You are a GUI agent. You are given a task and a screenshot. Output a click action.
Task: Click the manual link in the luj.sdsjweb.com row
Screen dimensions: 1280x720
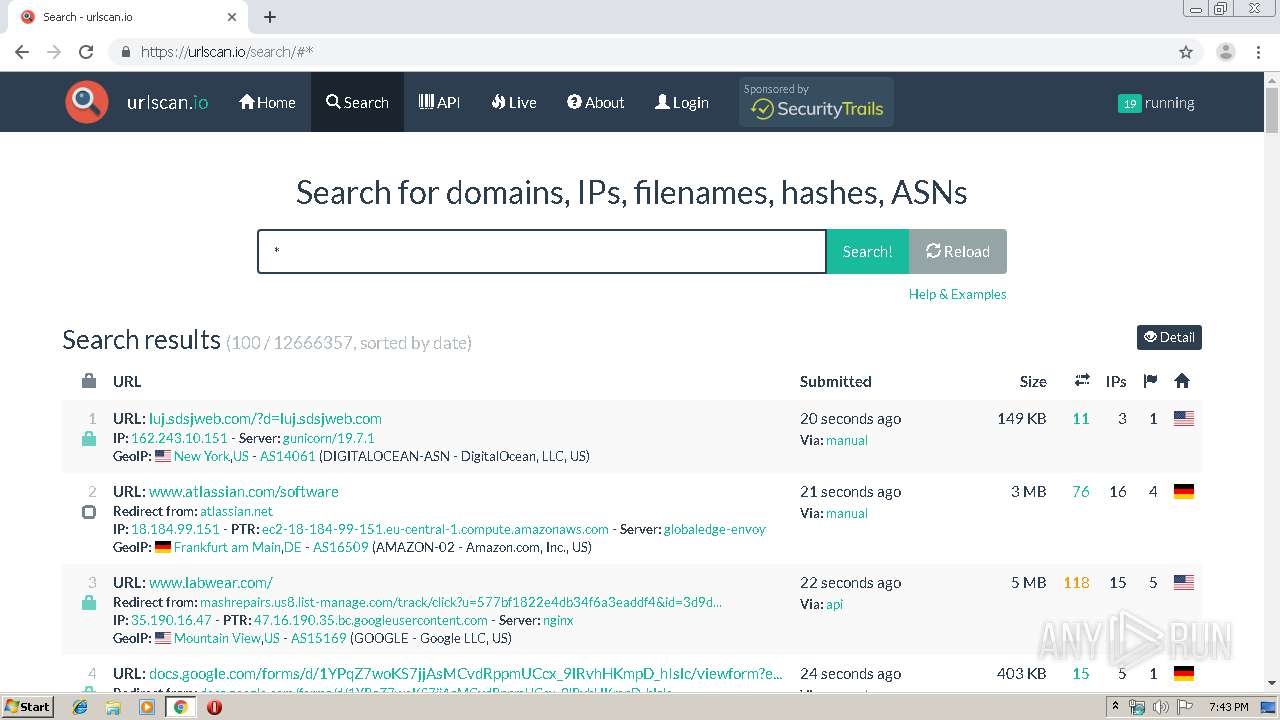(846, 440)
